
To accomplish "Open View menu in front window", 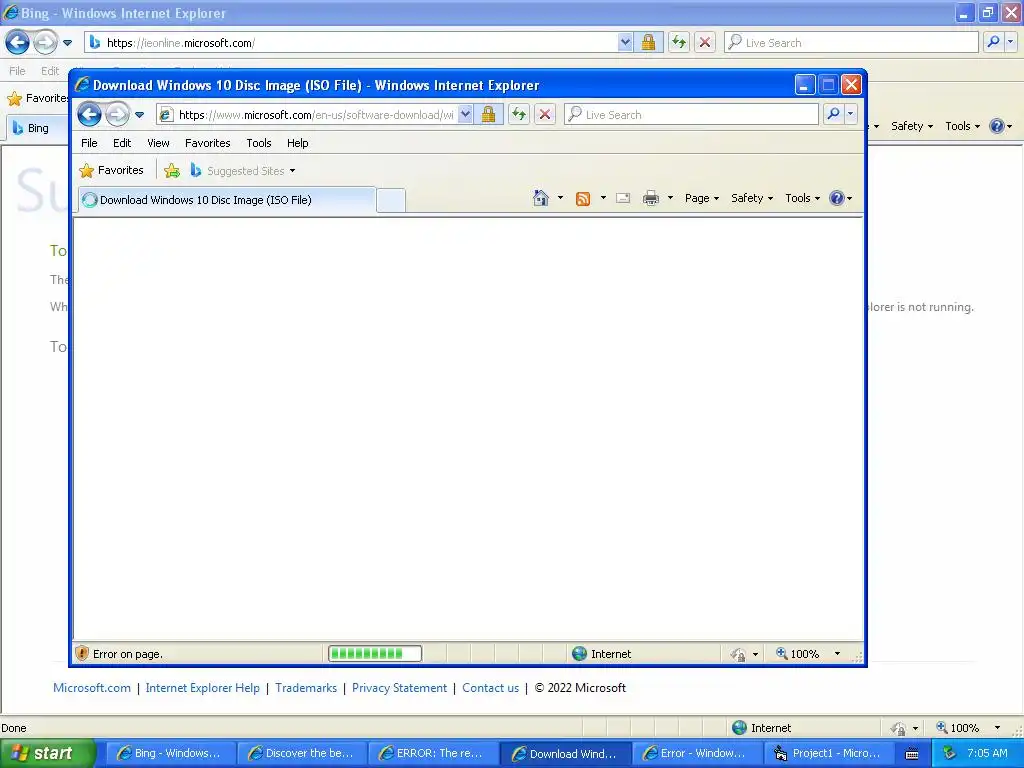I will [x=158, y=143].
